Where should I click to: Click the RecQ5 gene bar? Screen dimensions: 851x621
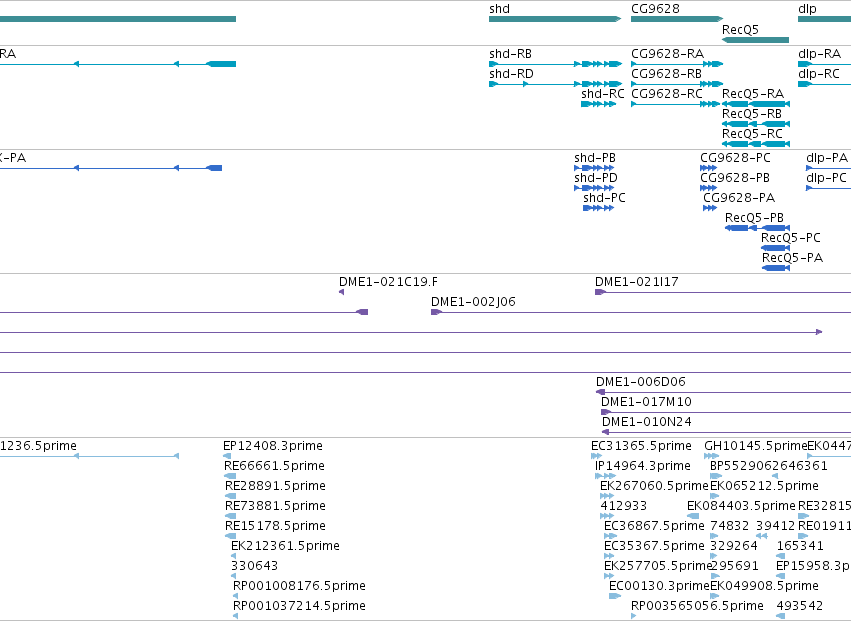pyautogui.click(x=755, y=40)
